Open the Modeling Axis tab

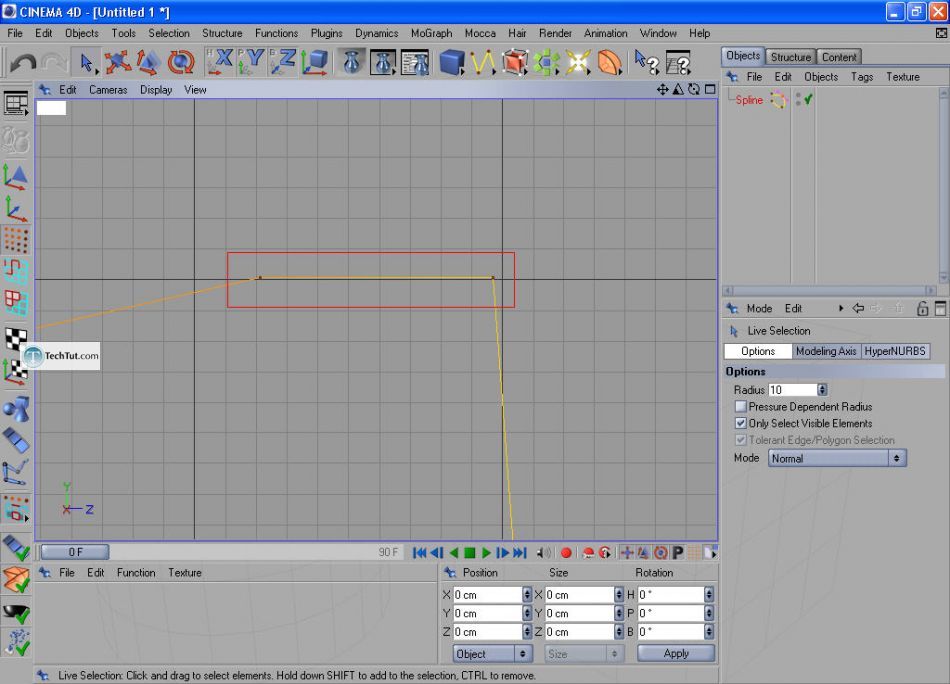(x=826, y=351)
